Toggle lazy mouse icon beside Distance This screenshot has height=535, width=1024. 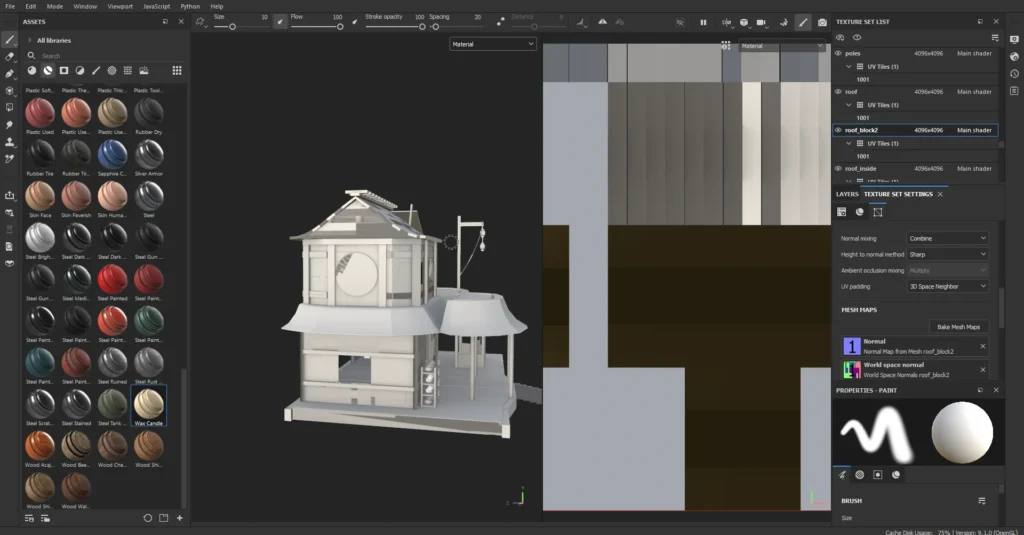coord(500,22)
